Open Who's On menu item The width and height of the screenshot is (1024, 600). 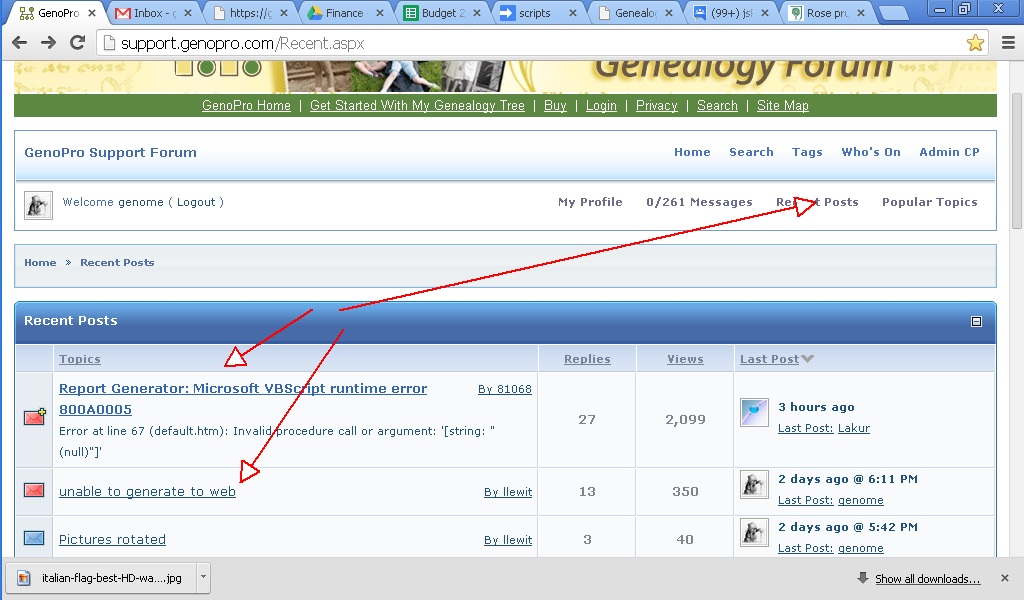pos(871,151)
